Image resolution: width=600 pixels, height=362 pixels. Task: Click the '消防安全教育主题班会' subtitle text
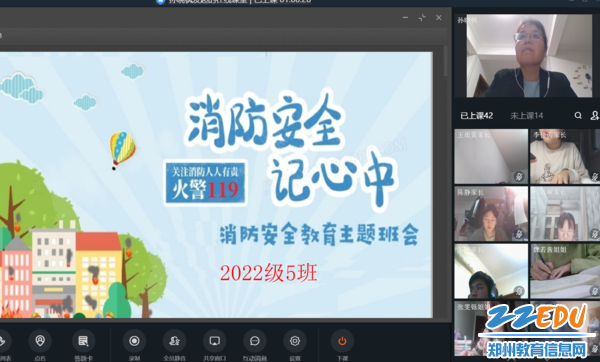click(319, 235)
